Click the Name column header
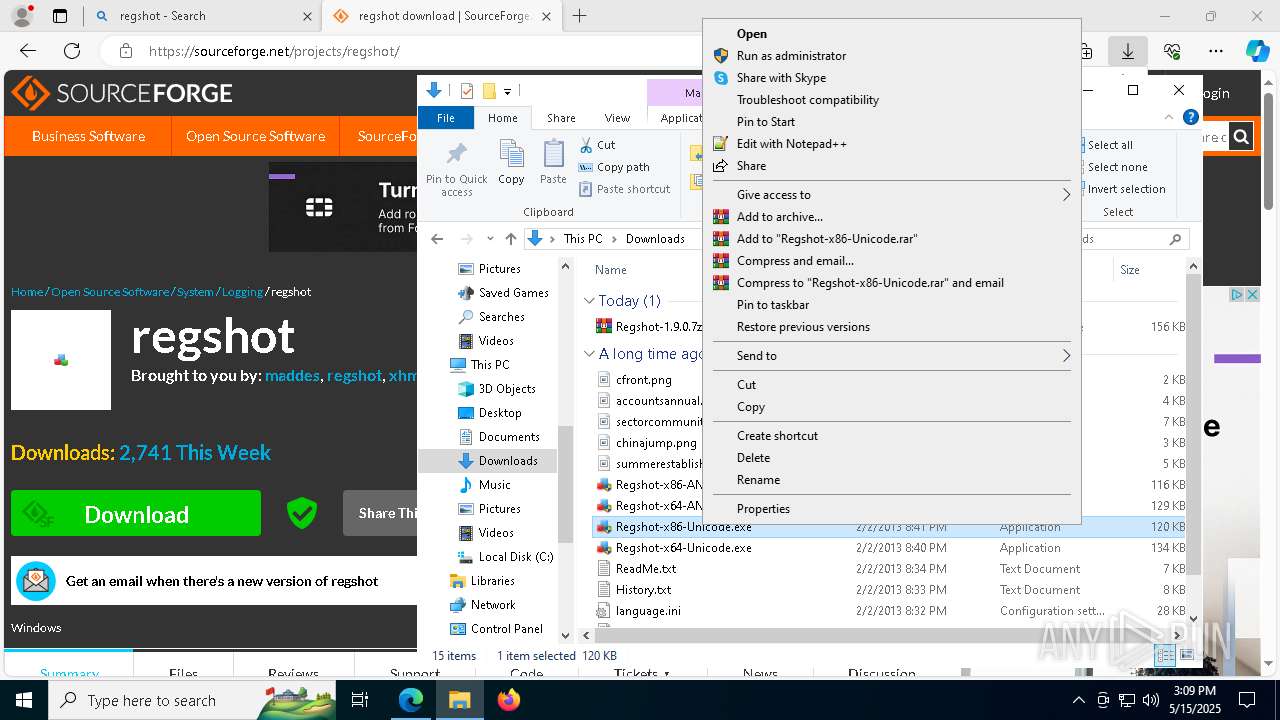1280x720 pixels. click(x=611, y=270)
